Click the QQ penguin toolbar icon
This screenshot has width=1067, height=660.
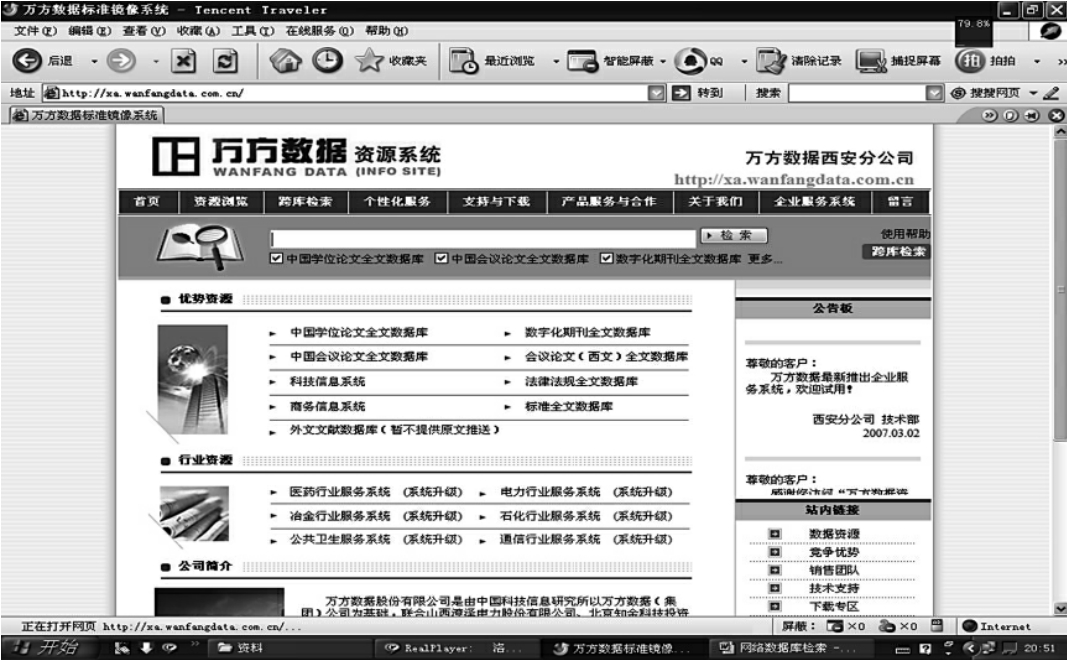pyautogui.click(x=690, y=61)
